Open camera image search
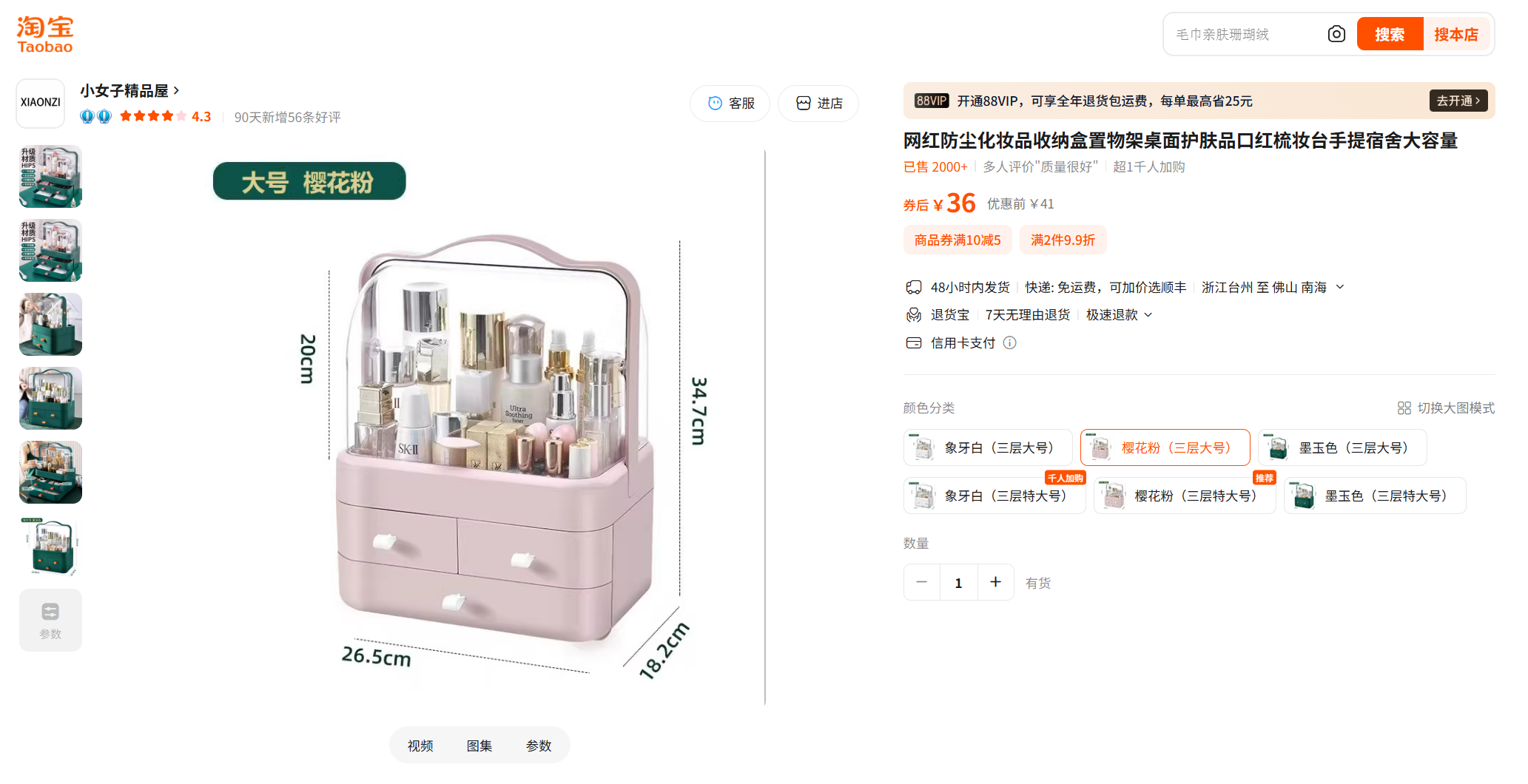Screen dimensions: 1528x784 click(1336, 34)
